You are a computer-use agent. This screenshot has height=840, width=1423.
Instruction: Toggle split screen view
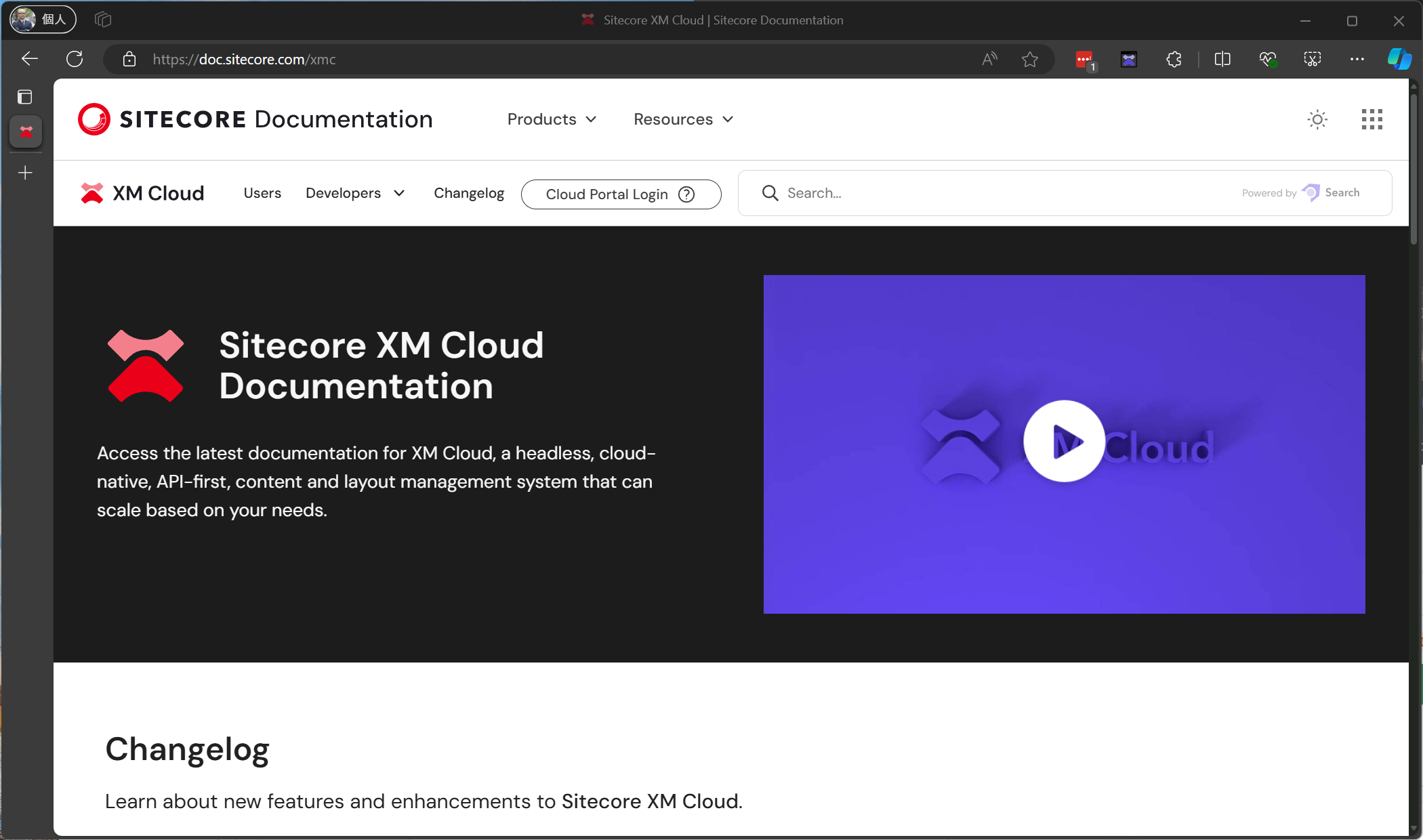pyautogui.click(x=1222, y=59)
